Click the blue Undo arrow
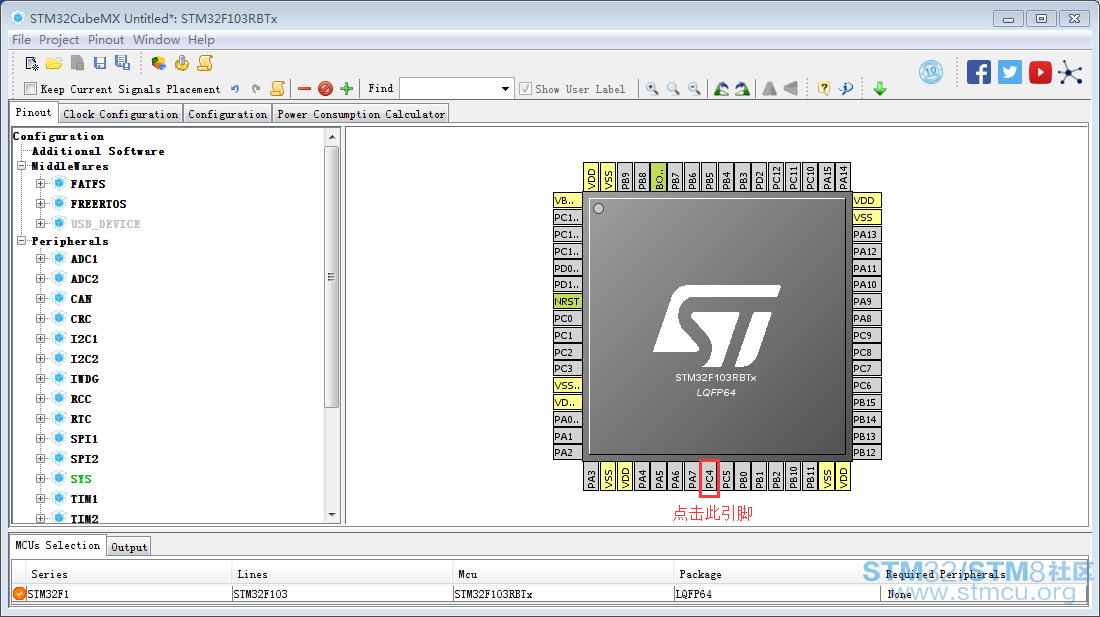1100x617 pixels. [235, 89]
